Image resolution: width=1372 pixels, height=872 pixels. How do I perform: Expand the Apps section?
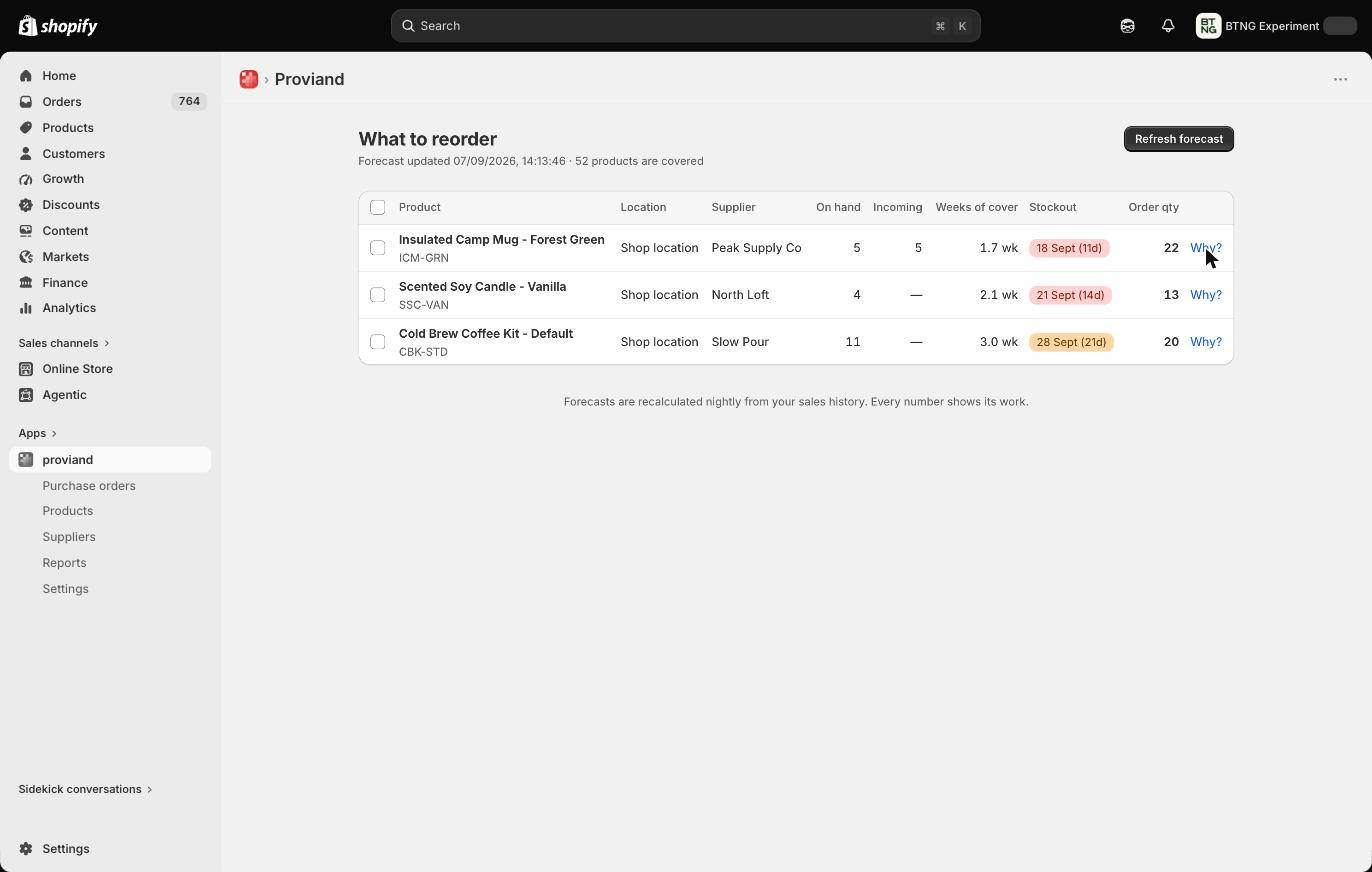[x=38, y=433]
